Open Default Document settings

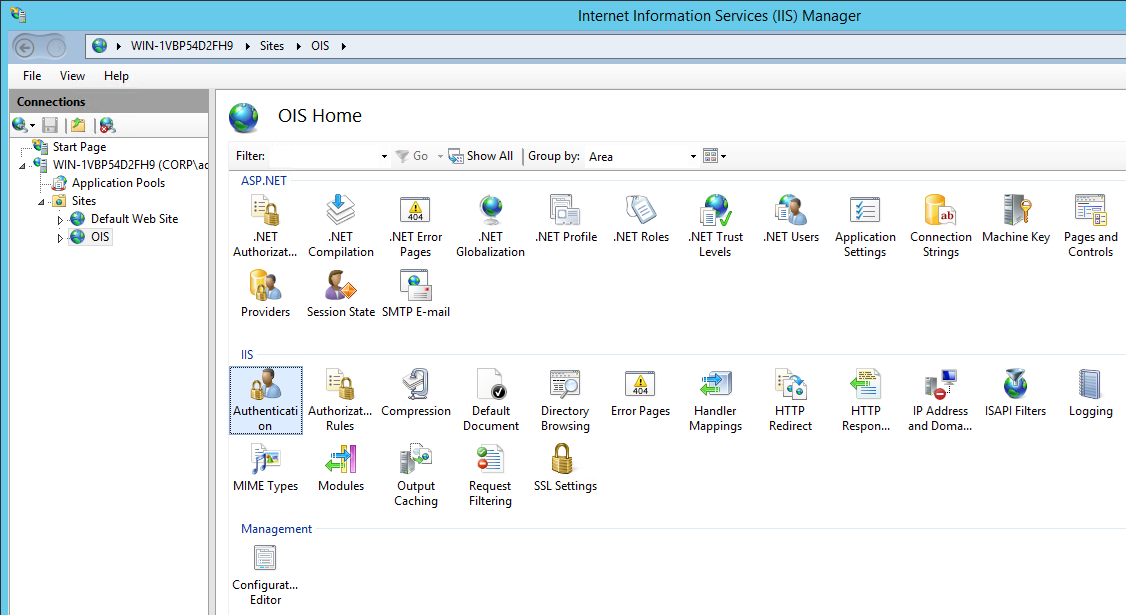pos(490,400)
